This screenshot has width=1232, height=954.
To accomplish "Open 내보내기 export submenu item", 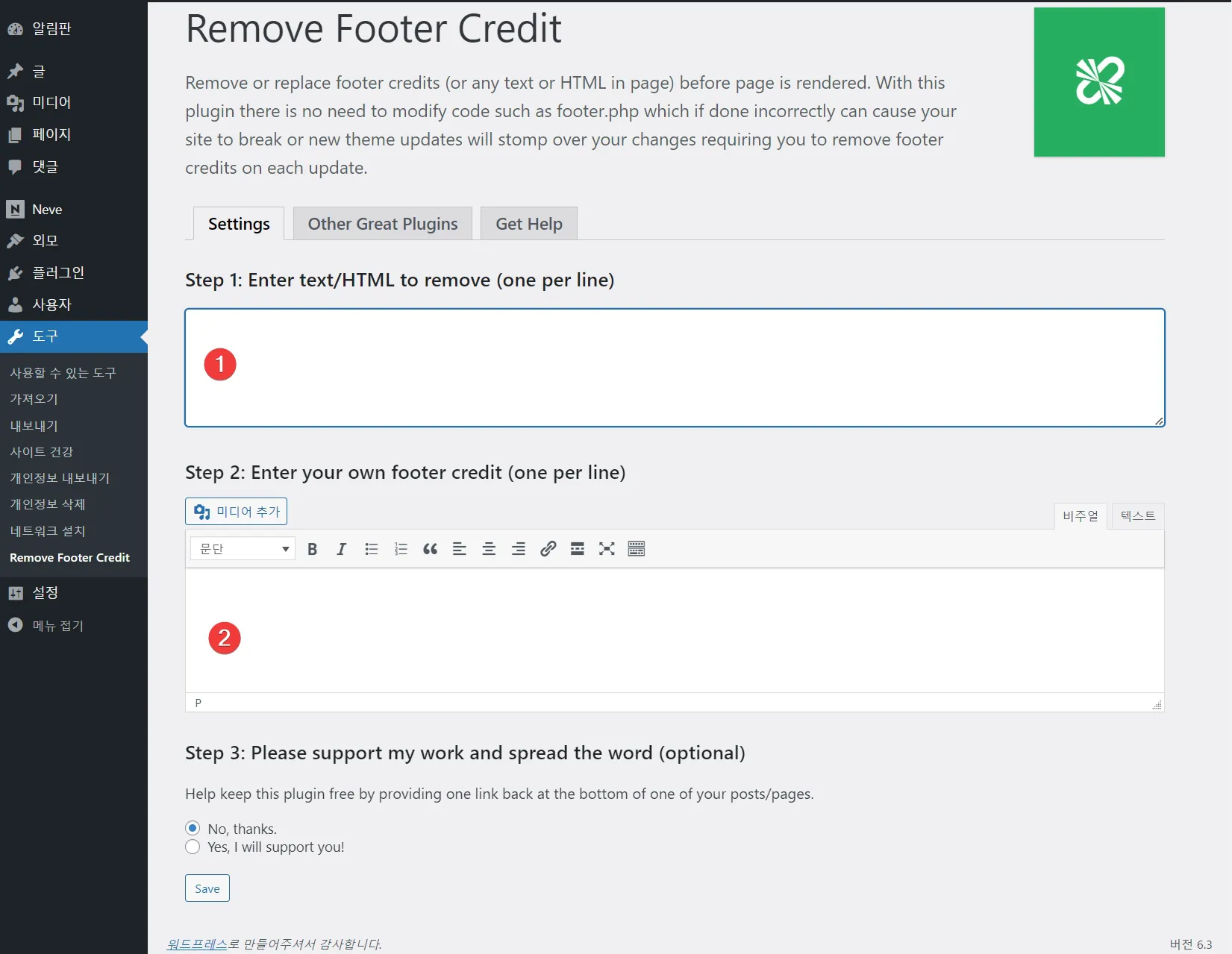I will coord(34,425).
